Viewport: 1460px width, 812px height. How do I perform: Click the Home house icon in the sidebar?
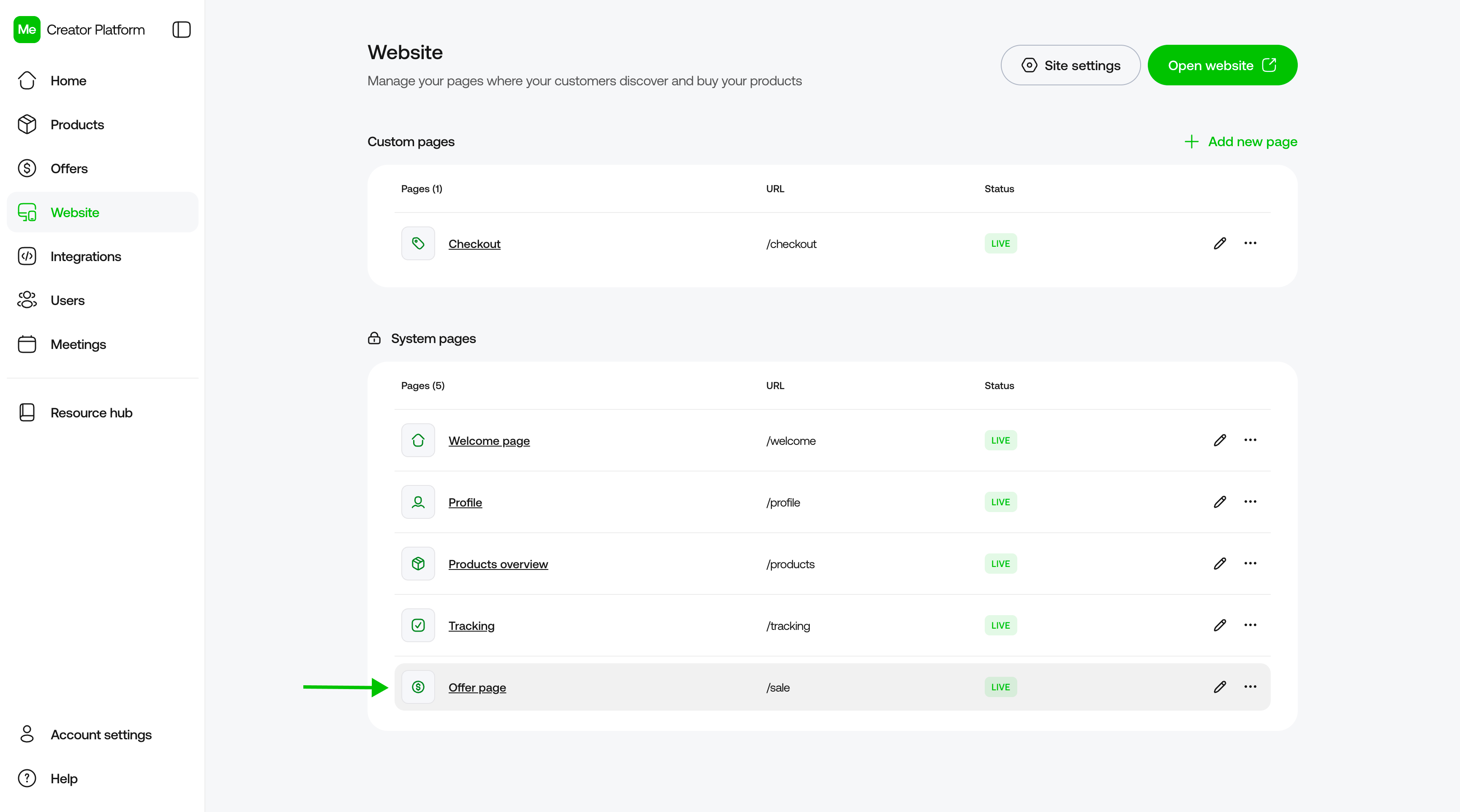click(x=27, y=80)
